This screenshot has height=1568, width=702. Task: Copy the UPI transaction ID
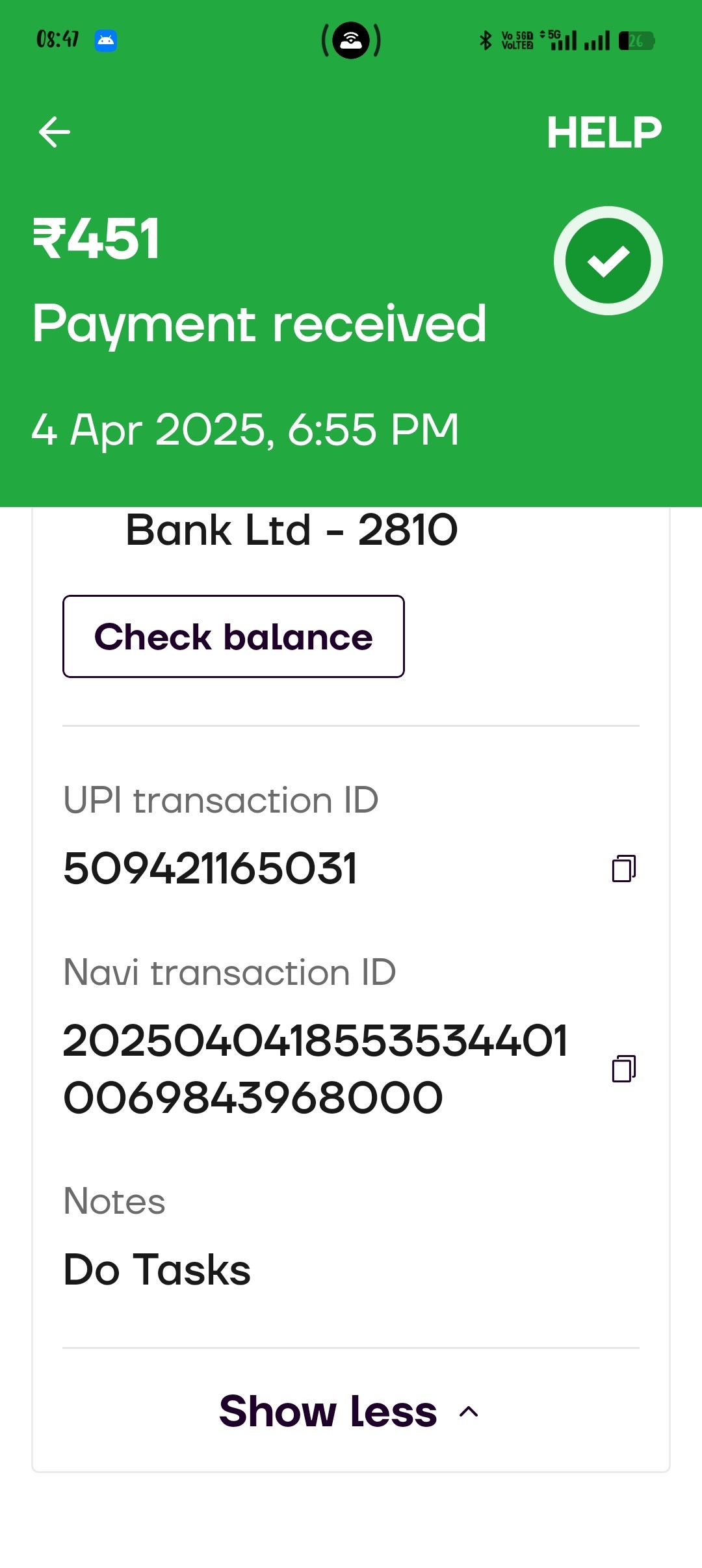(x=623, y=869)
